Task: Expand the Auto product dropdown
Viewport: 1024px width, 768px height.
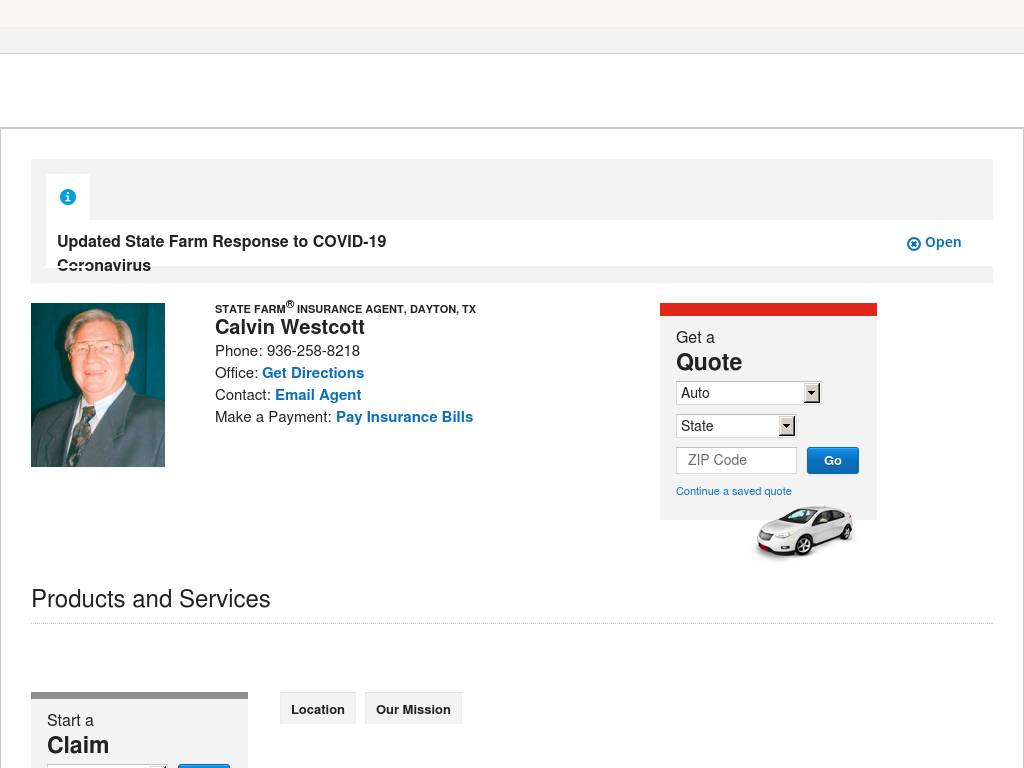Action: click(x=748, y=393)
